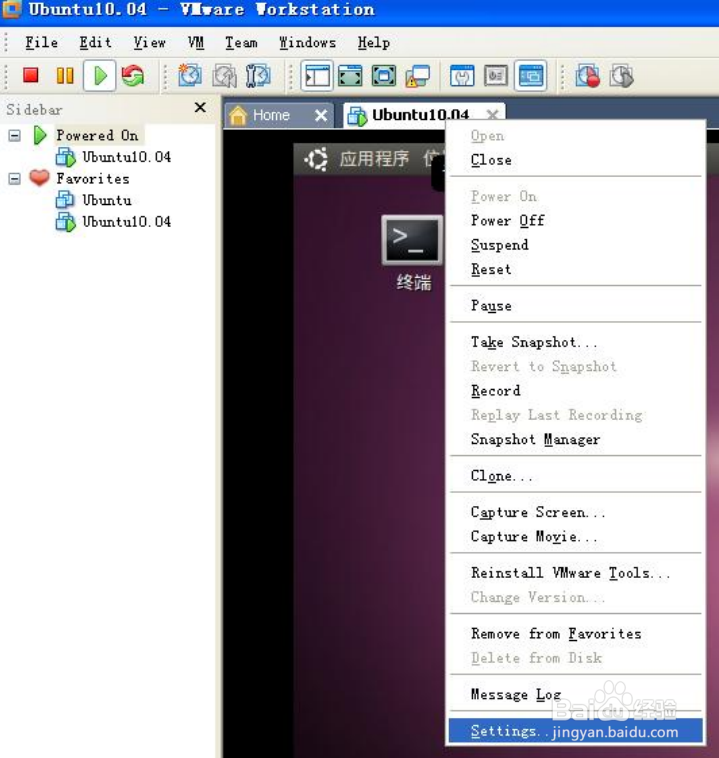Collapse the Powered On tree group

click(15, 135)
